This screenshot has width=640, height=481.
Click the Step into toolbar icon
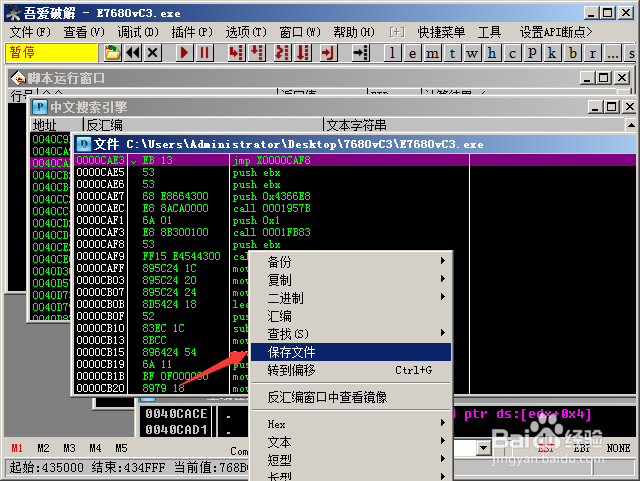tap(236, 53)
